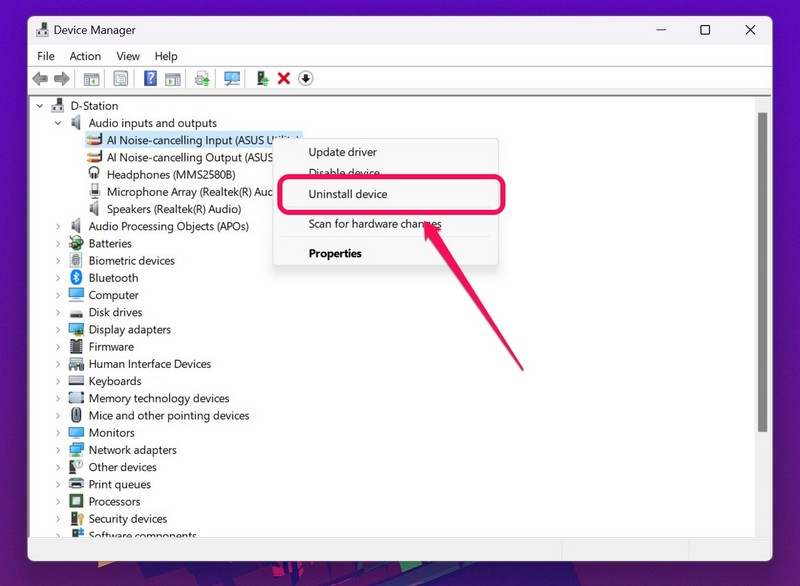Screen dimensions: 800x586
Task: Click the Back arrow toolbar icon
Action: [x=40, y=79]
